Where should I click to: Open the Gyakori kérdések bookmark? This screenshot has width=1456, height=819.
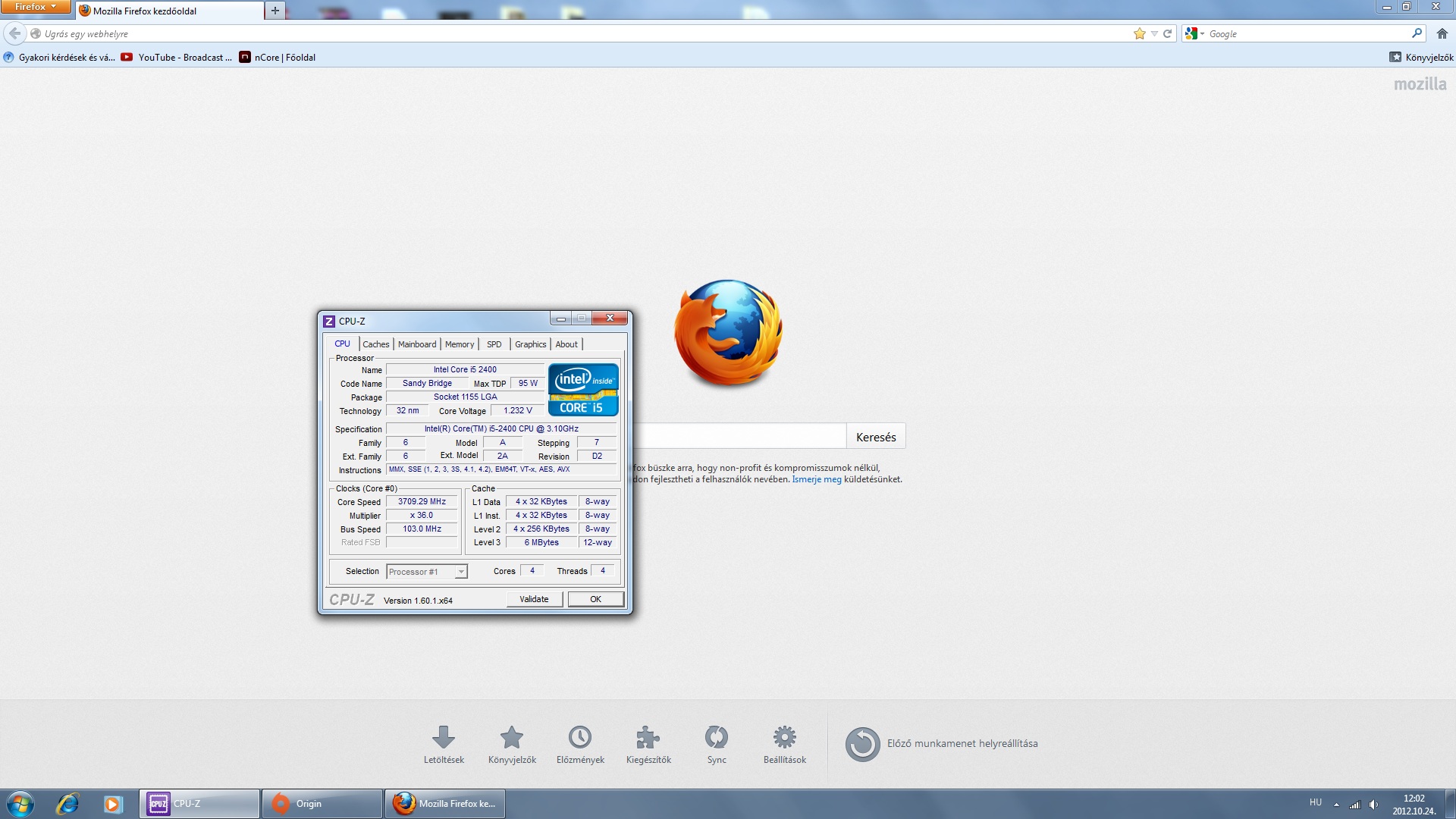tap(59, 57)
